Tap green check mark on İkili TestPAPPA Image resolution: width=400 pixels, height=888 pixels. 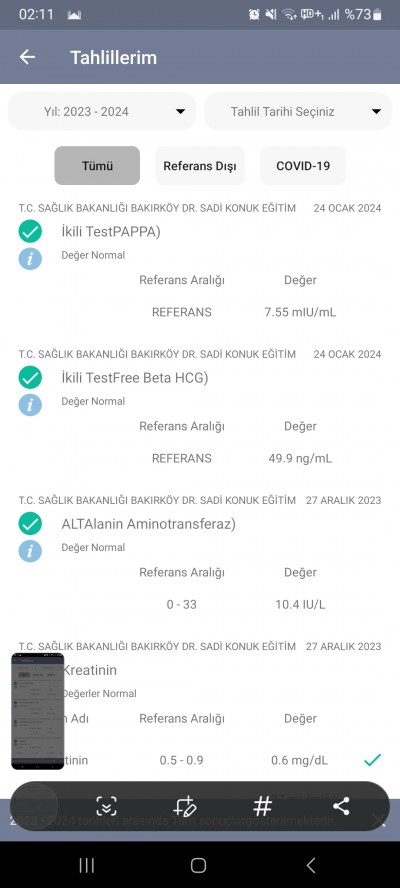click(x=30, y=231)
